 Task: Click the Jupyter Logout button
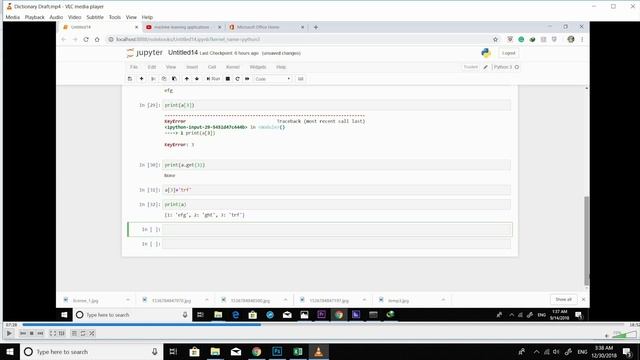(x=509, y=53)
